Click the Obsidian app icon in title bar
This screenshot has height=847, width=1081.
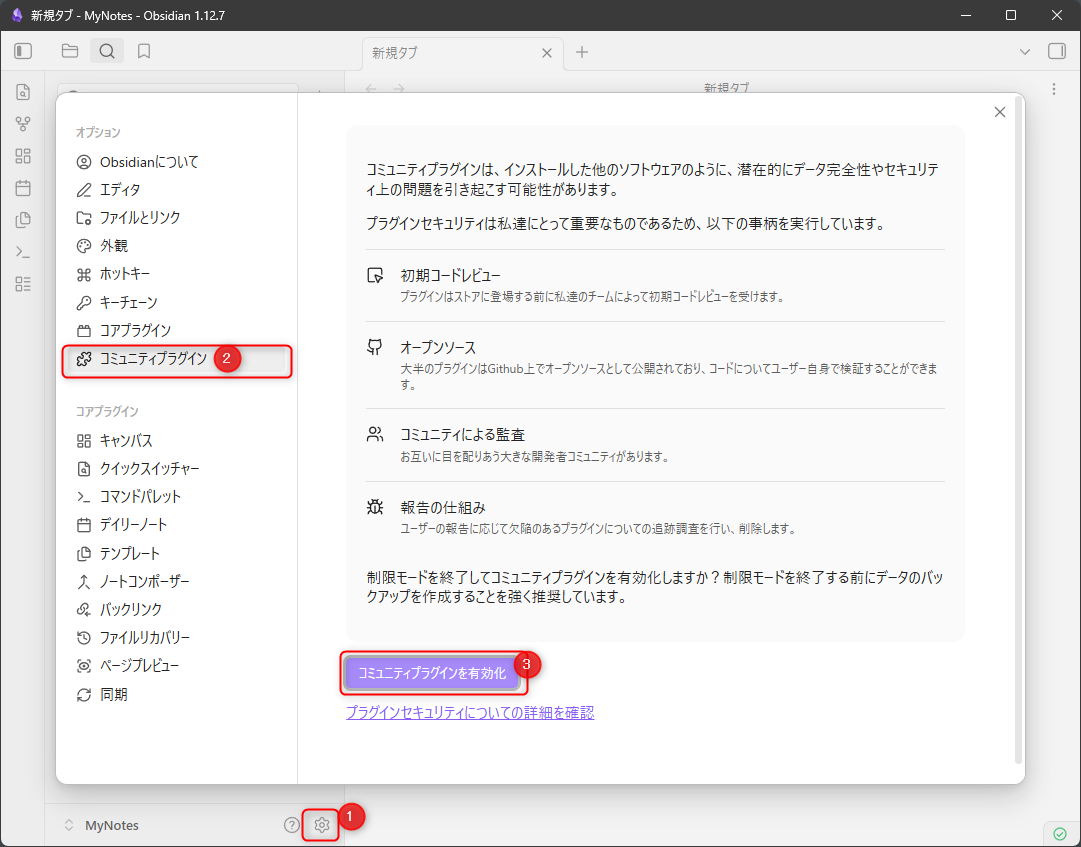tap(17, 15)
